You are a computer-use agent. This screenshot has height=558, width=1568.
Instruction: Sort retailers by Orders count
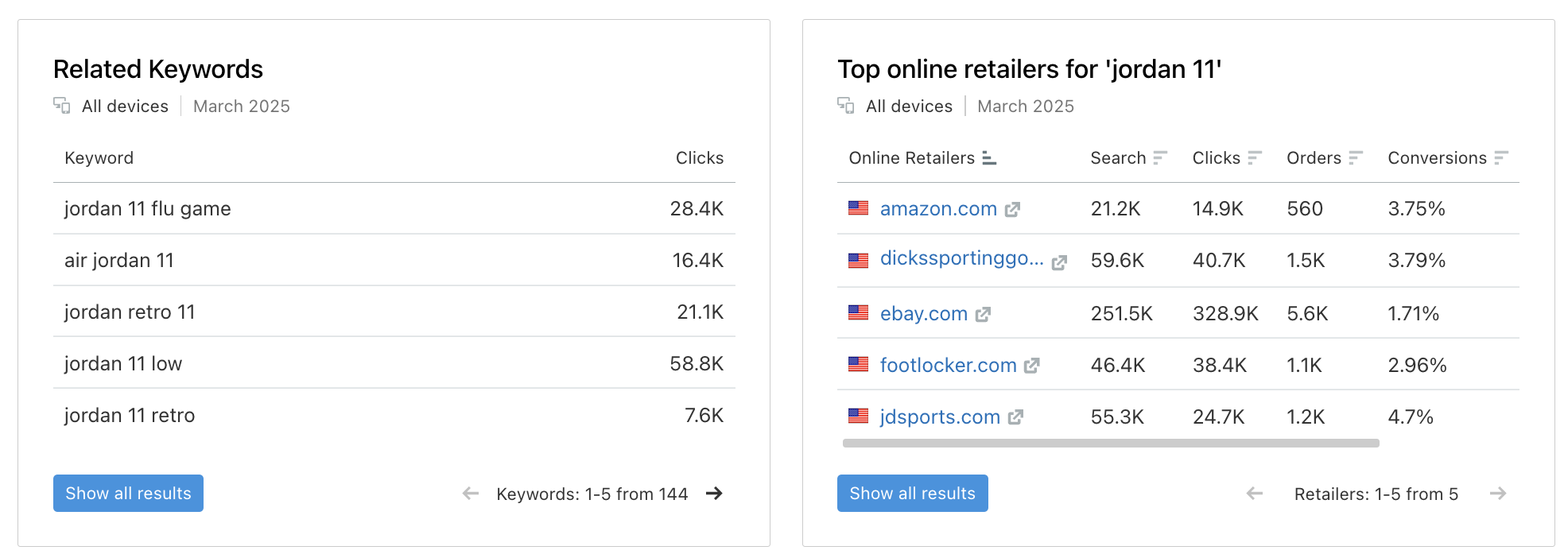[1357, 157]
